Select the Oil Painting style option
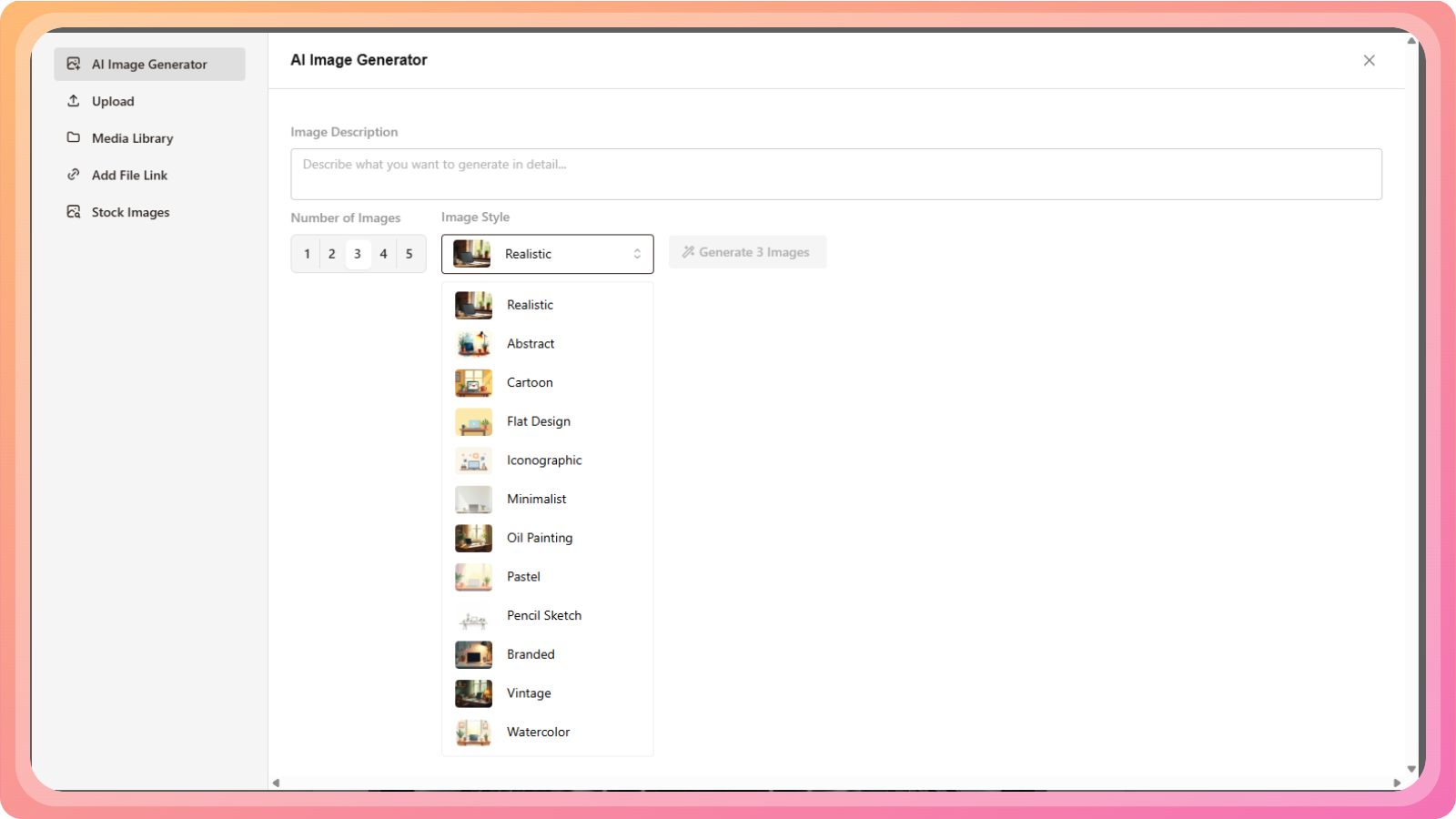The width and height of the screenshot is (1456, 819). pyautogui.click(x=540, y=538)
